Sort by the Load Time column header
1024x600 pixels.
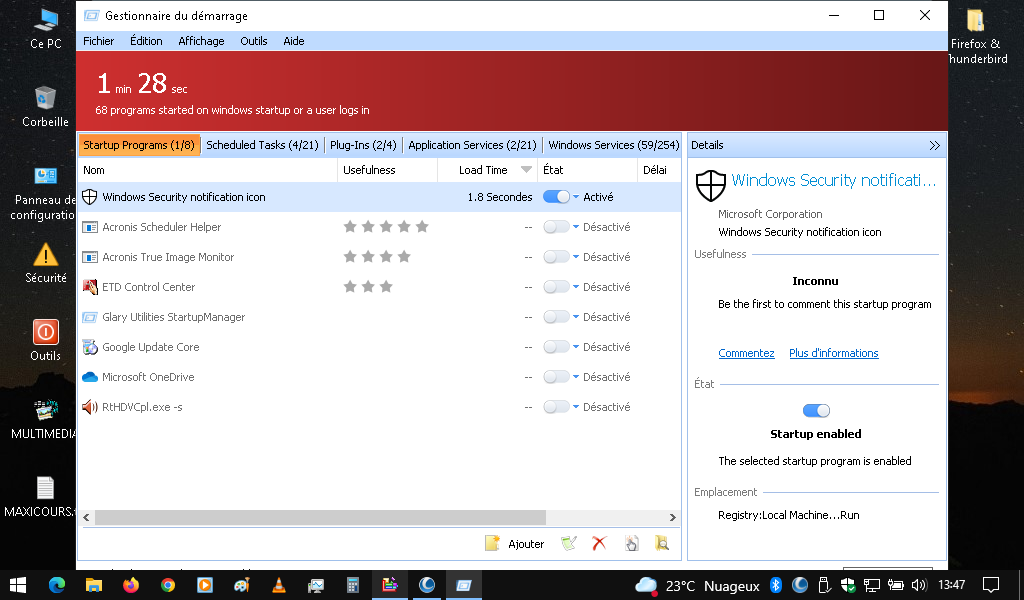coord(487,170)
